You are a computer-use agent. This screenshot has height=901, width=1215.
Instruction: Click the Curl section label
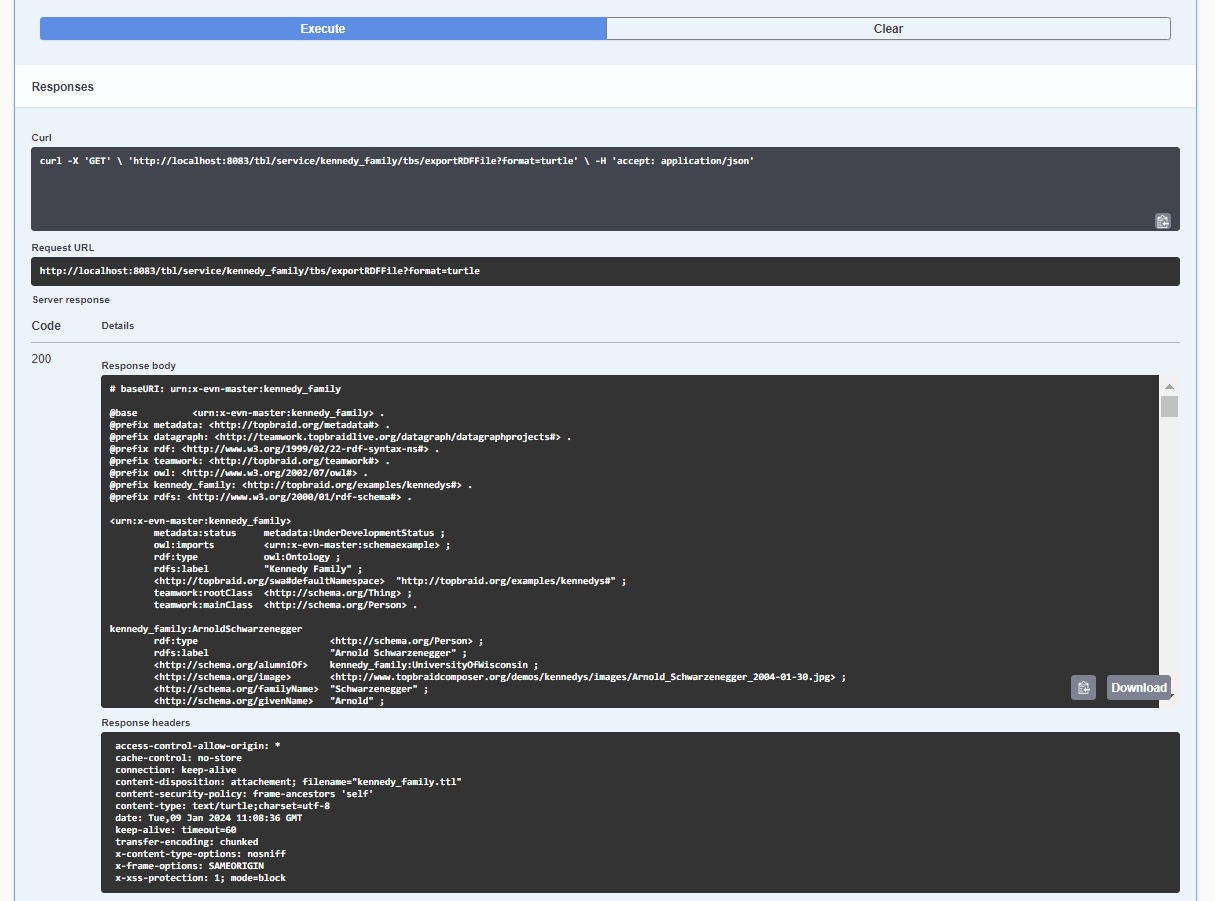[41, 137]
